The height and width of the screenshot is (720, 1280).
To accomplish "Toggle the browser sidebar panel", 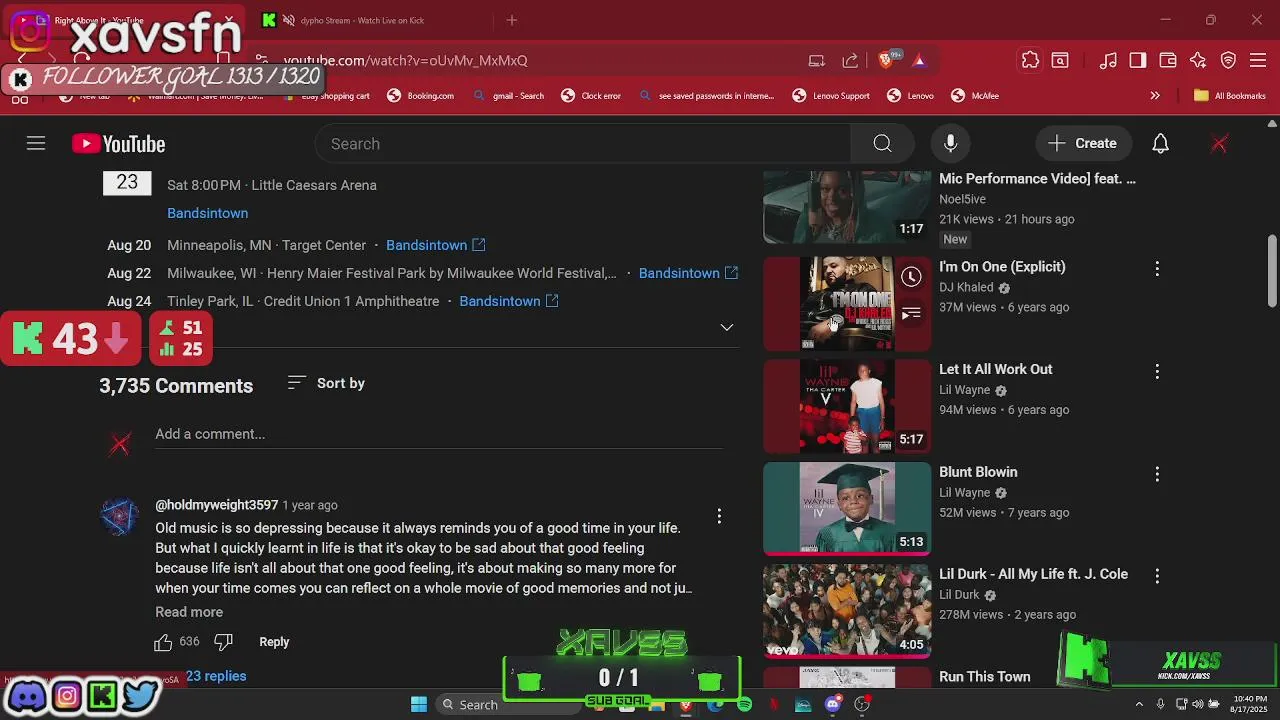I will pos(1138,60).
